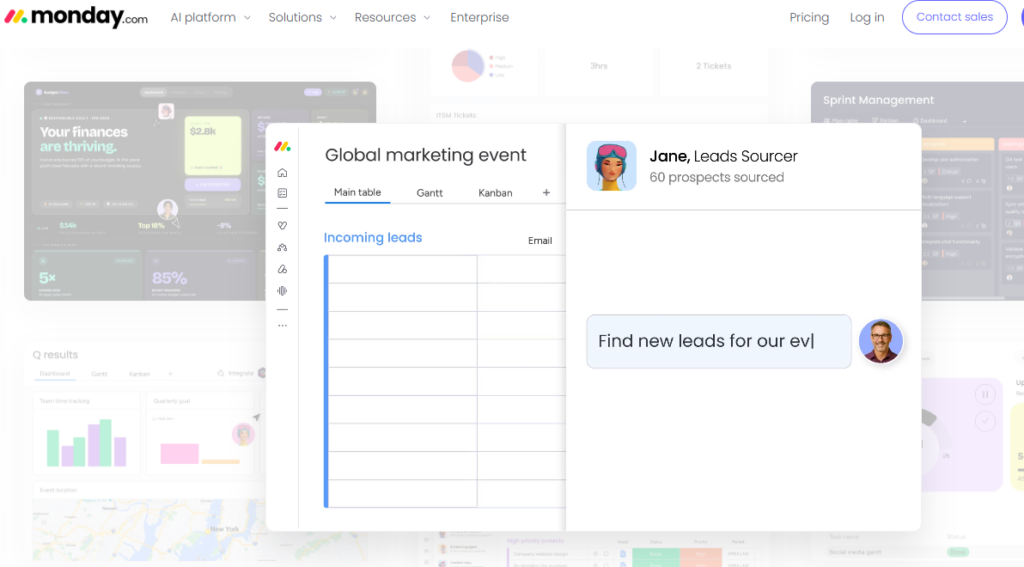Click the 60 prospects sourced text
This screenshot has width=1024, height=567.
click(x=716, y=177)
